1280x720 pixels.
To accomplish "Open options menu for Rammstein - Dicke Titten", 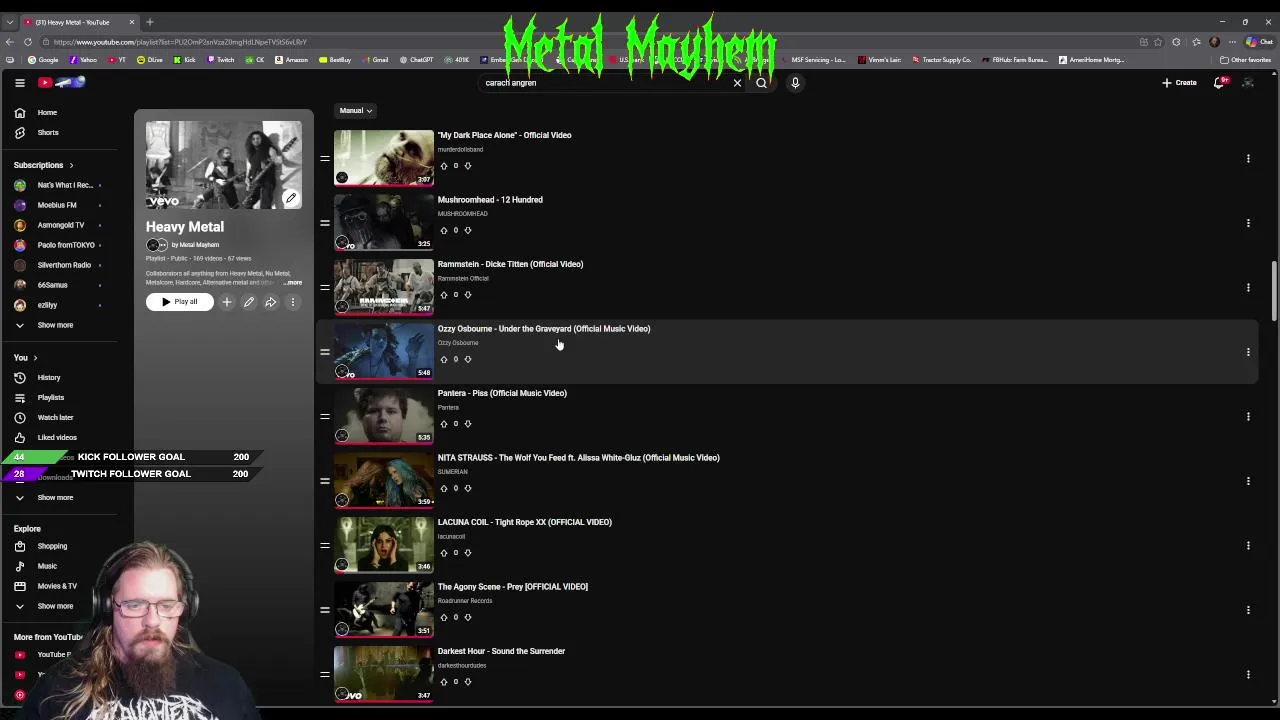I will click(x=1248, y=287).
